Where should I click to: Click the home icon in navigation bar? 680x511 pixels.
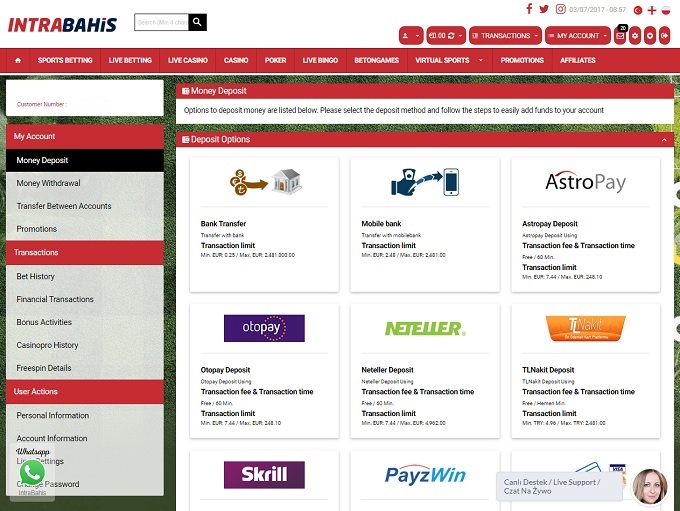[x=17, y=60]
